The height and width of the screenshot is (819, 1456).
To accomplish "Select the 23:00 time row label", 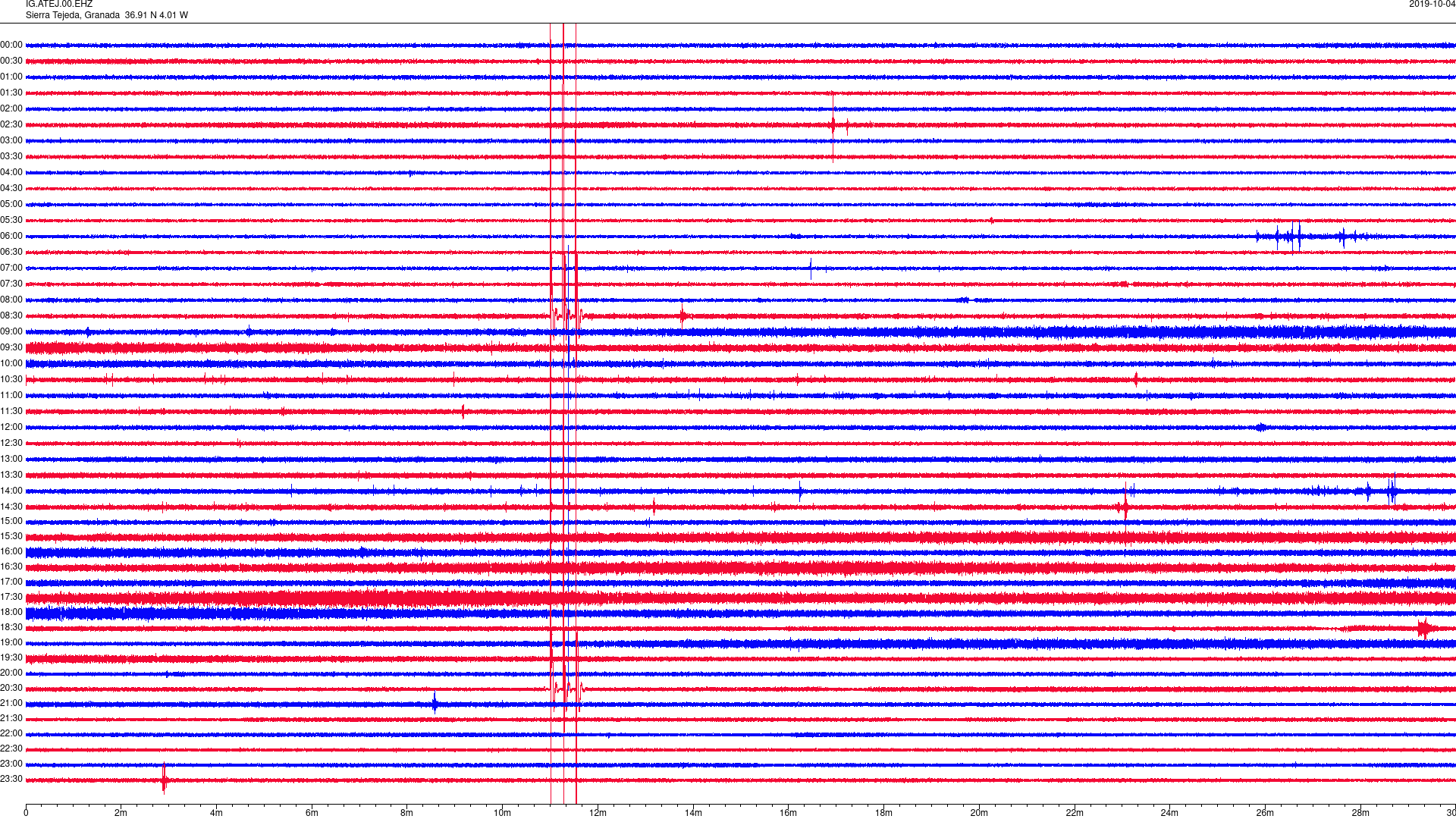I will point(11,764).
